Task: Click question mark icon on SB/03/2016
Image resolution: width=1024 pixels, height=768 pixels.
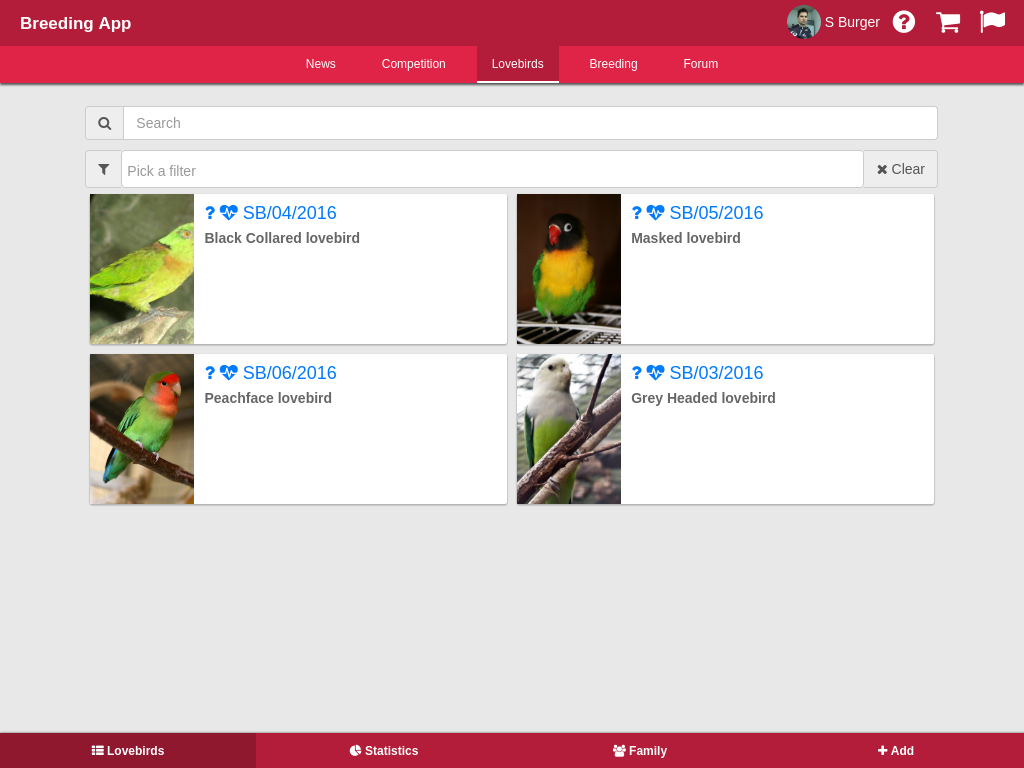Action: 637,373
